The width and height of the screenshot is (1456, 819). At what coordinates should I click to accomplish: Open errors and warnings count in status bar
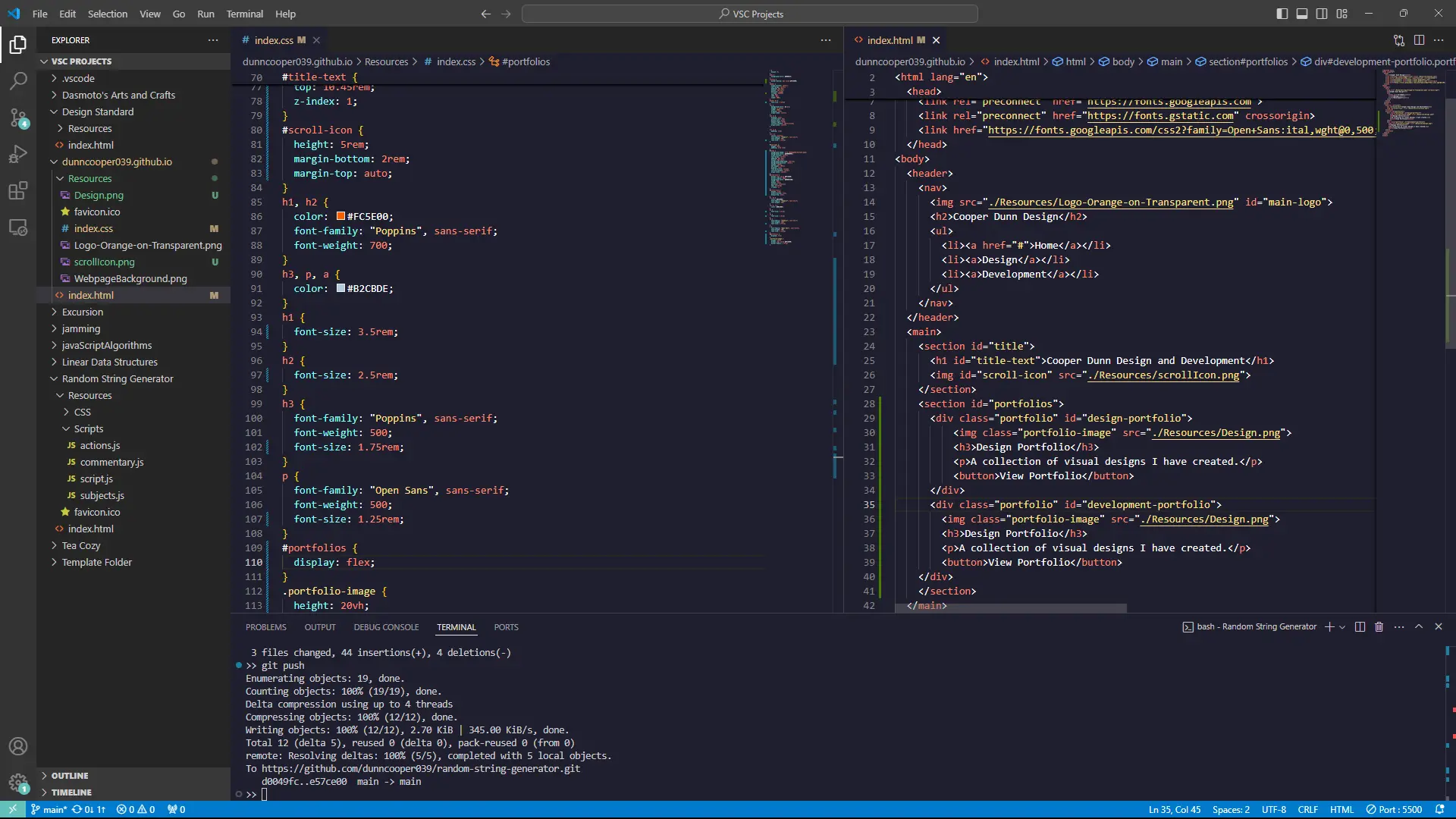point(136,809)
